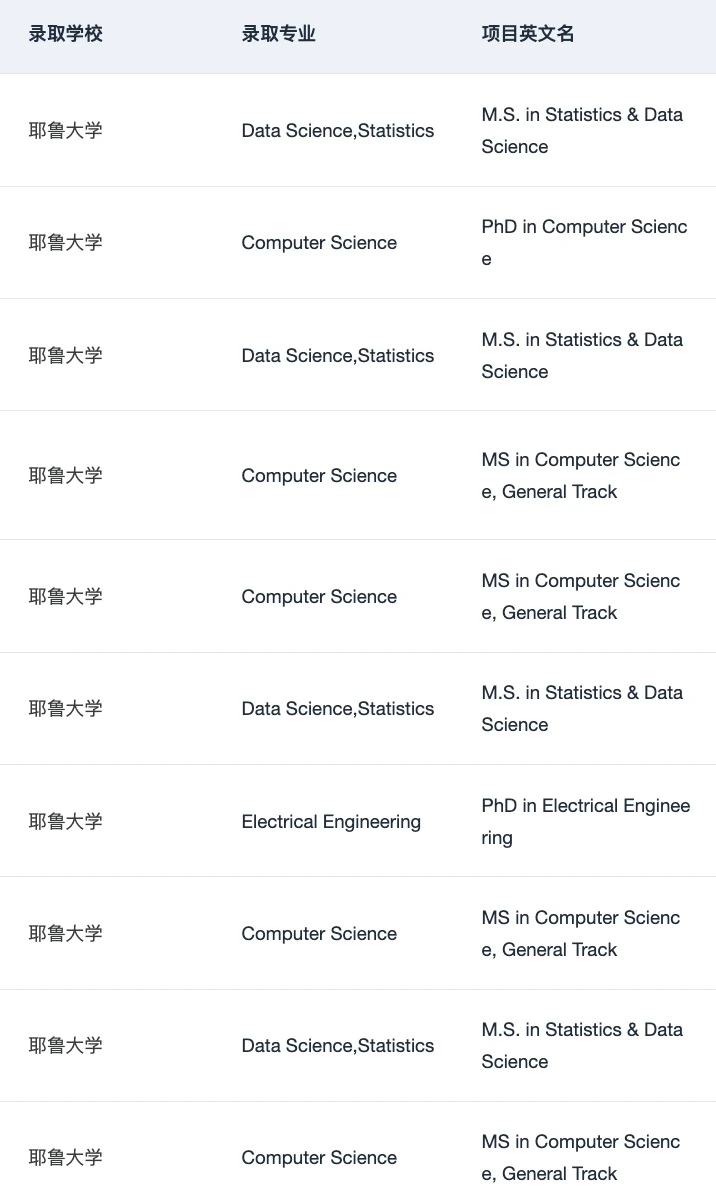
Task: Open the last MS in Computer Science, General Track entry
Action: tap(580, 1158)
